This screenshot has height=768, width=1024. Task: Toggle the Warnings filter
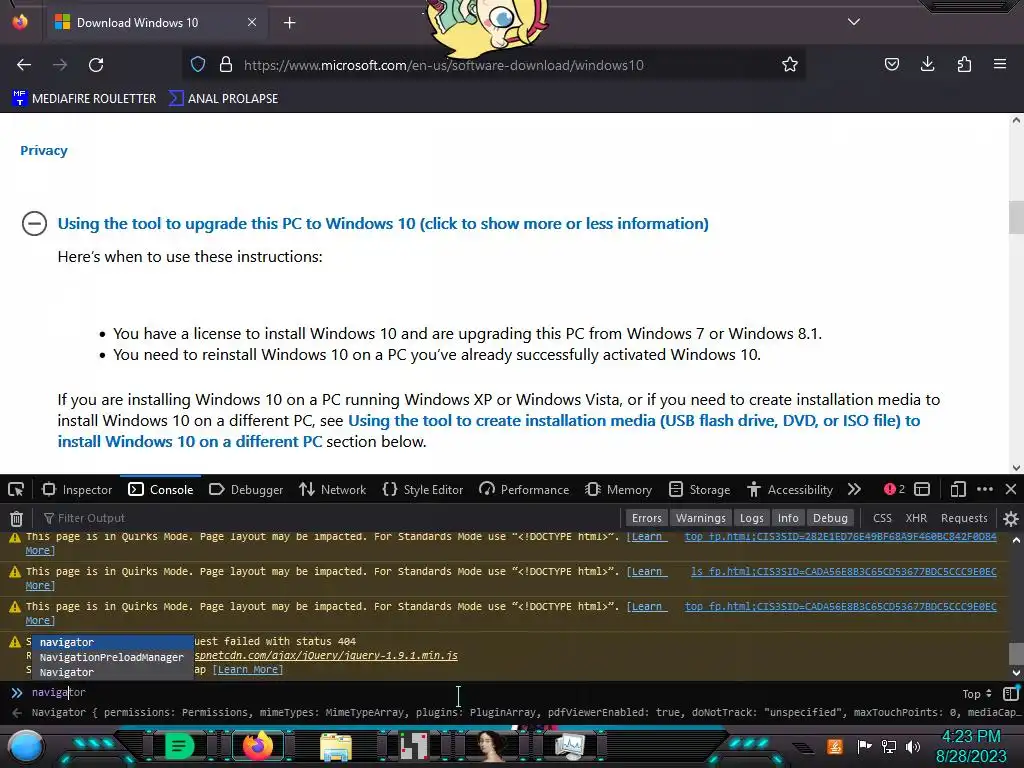coord(700,518)
